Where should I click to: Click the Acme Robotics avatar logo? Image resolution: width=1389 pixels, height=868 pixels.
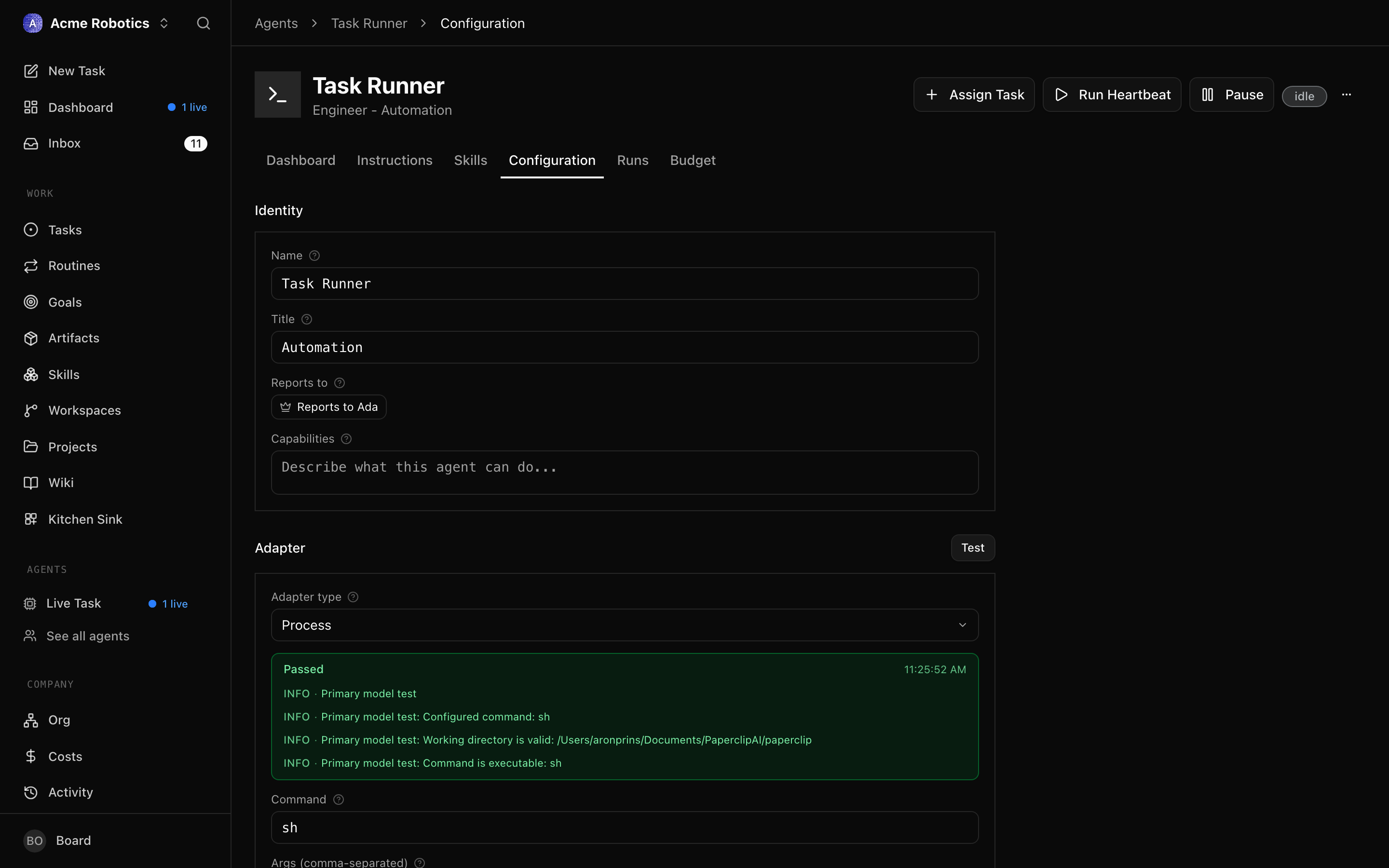[33, 23]
